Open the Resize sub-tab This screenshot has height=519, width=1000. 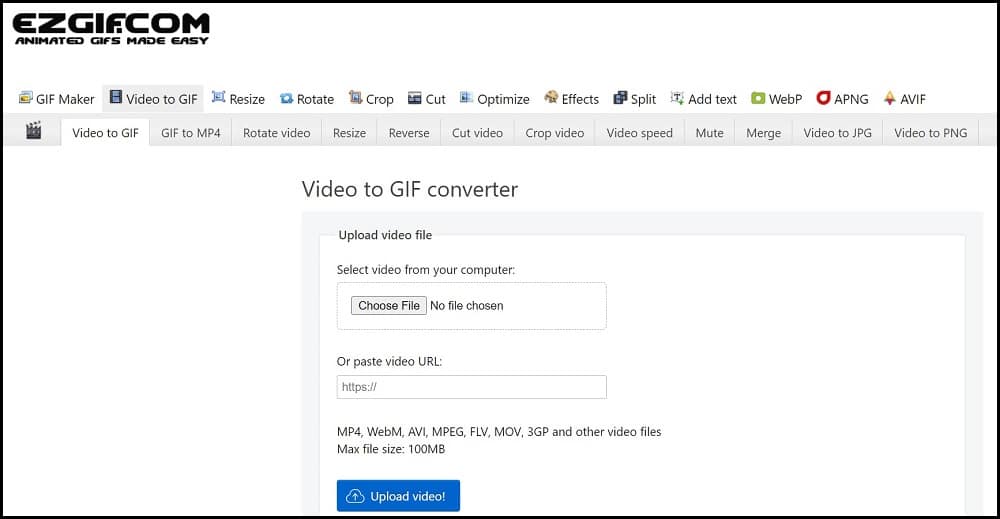pos(349,133)
